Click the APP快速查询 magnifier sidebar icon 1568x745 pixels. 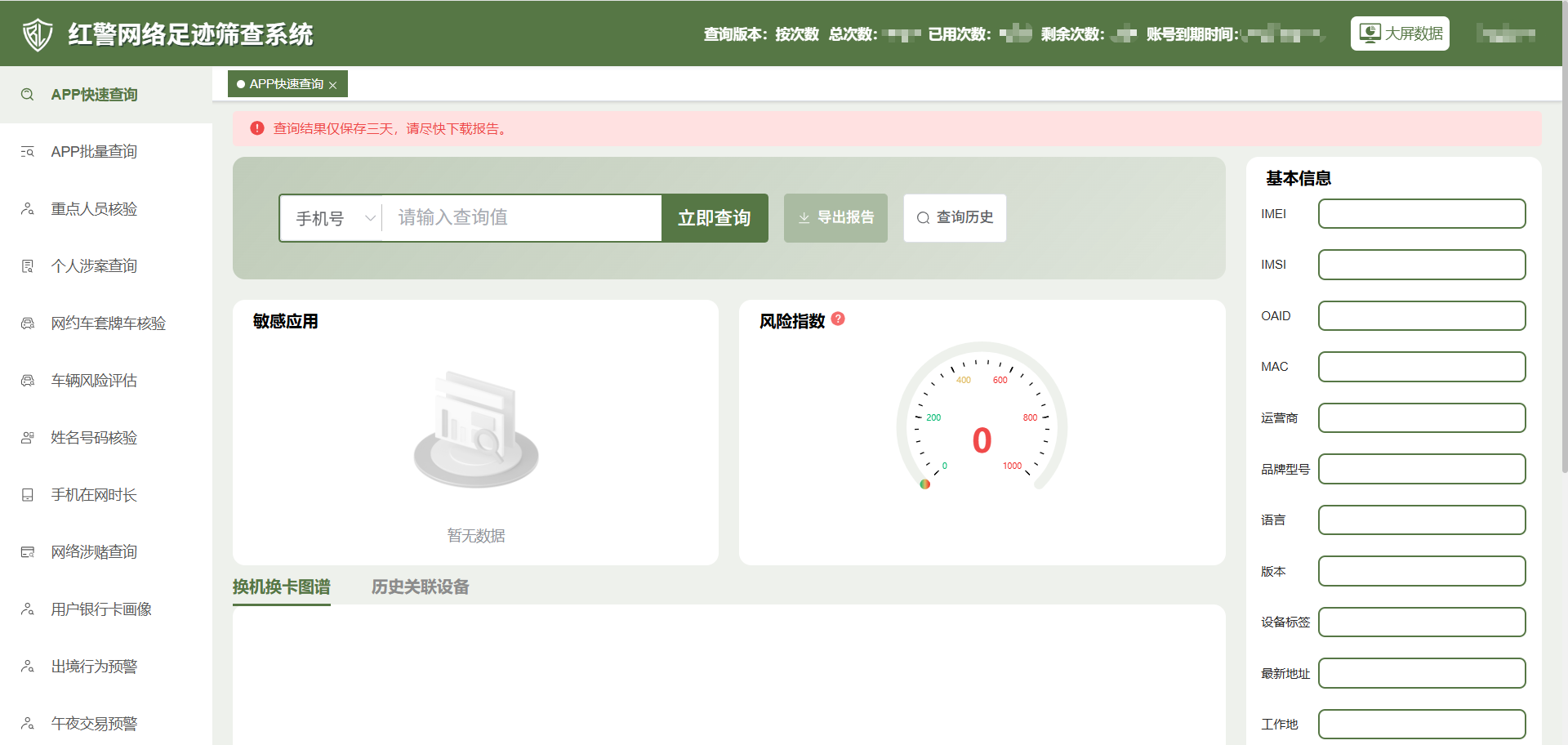[28, 95]
